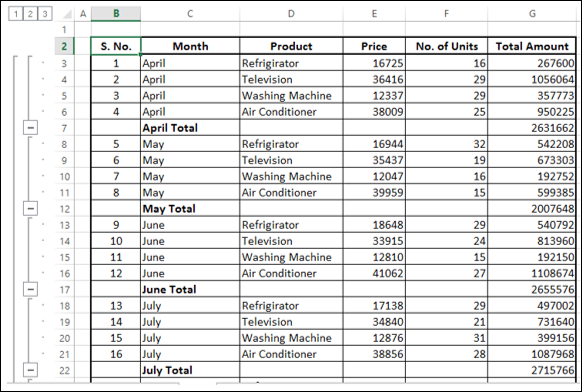The image size is (582, 392).
Task: Click the June Total label cell
Action: (190, 289)
